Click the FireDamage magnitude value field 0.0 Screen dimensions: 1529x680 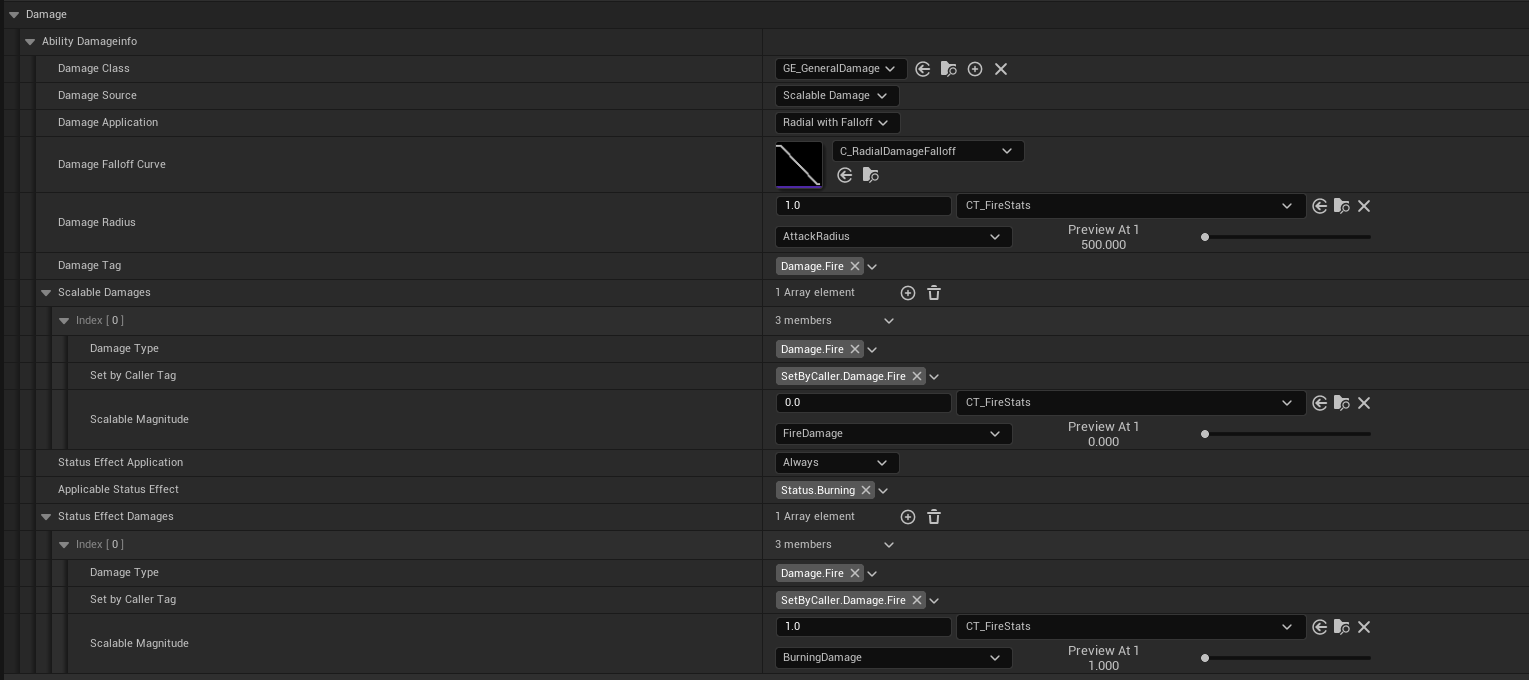[x=863, y=403]
